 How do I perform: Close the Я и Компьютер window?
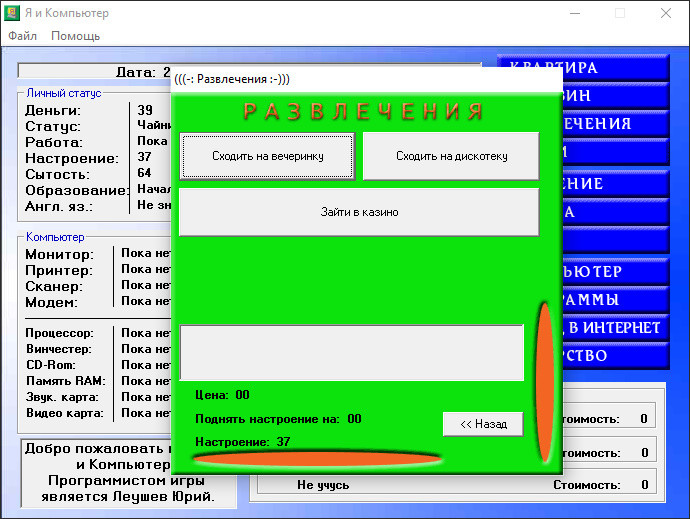665,14
